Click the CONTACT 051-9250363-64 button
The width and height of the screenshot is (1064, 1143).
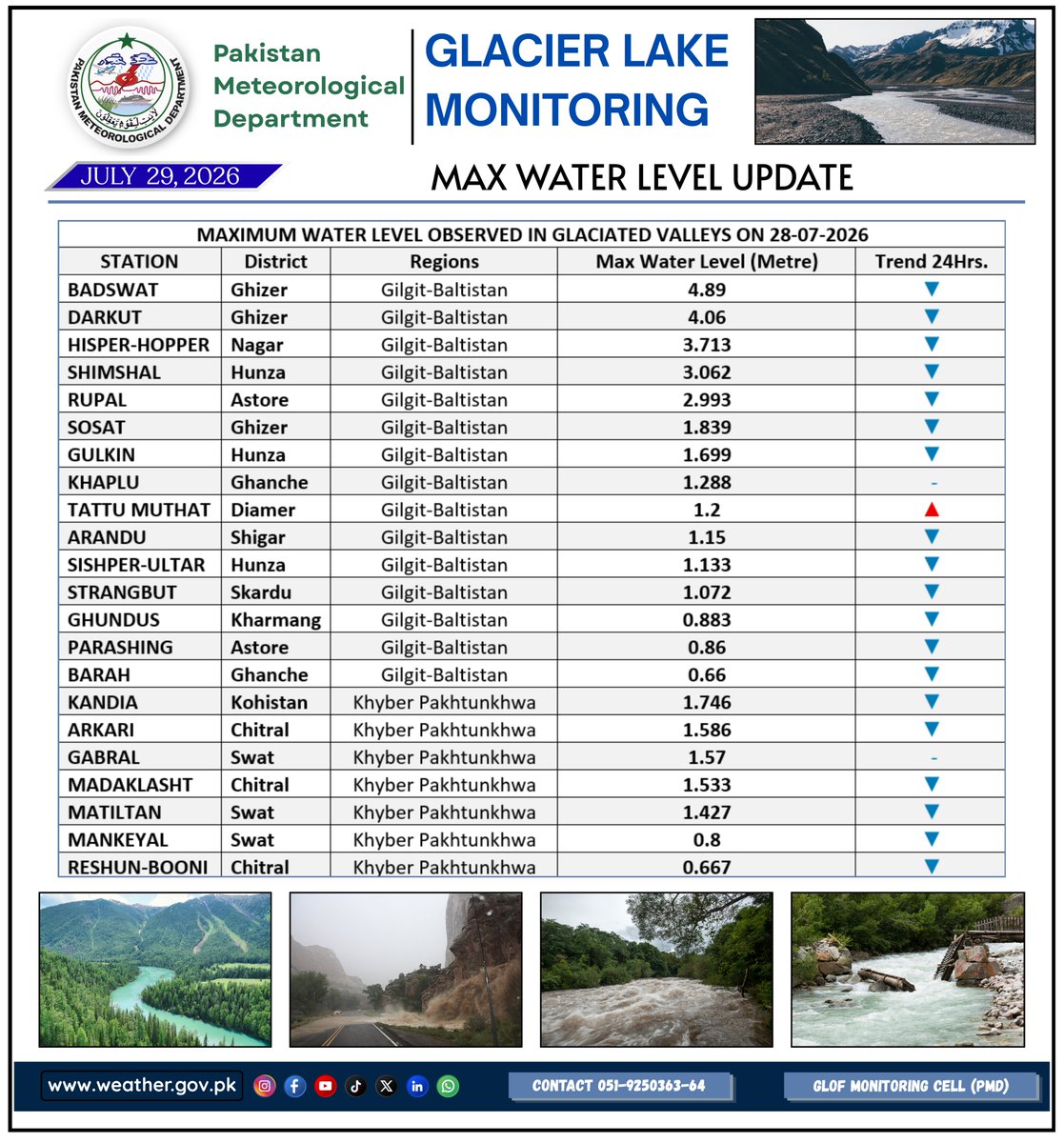click(x=619, y=1086)
